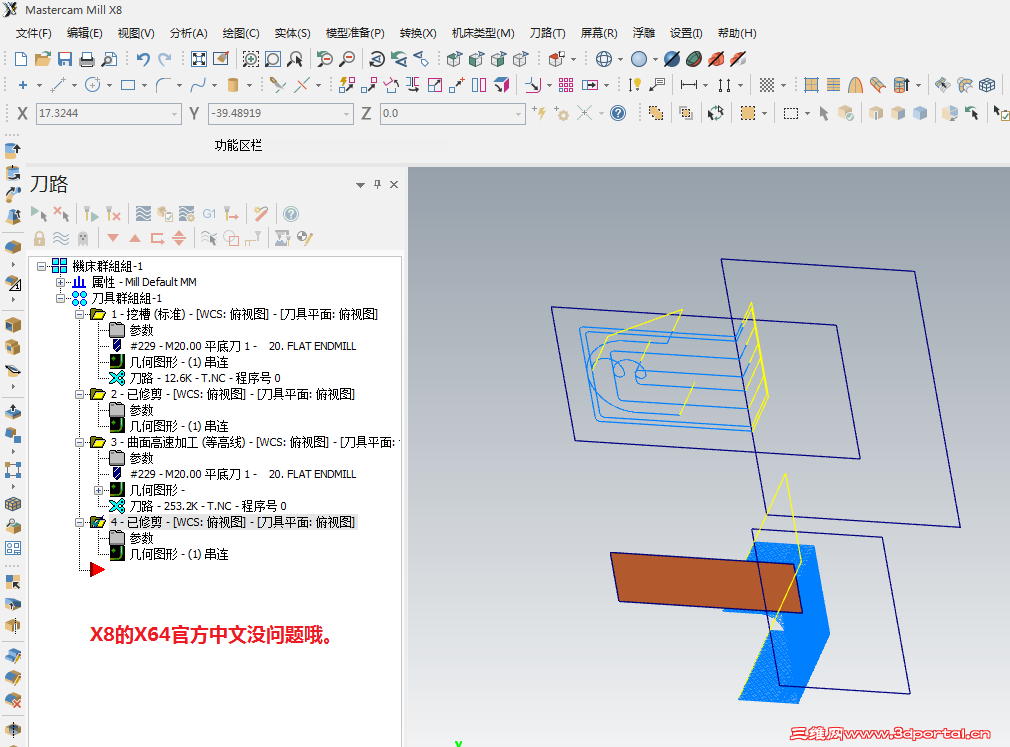Toggle toolpath display wave icon
The image size is (1010, 747).
coord(61,238)
